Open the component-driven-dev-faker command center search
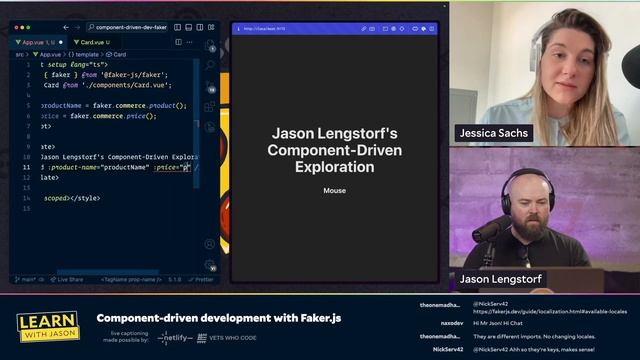Screen dimensions: 640x360 pyautogui.click(x=127, y=27)
